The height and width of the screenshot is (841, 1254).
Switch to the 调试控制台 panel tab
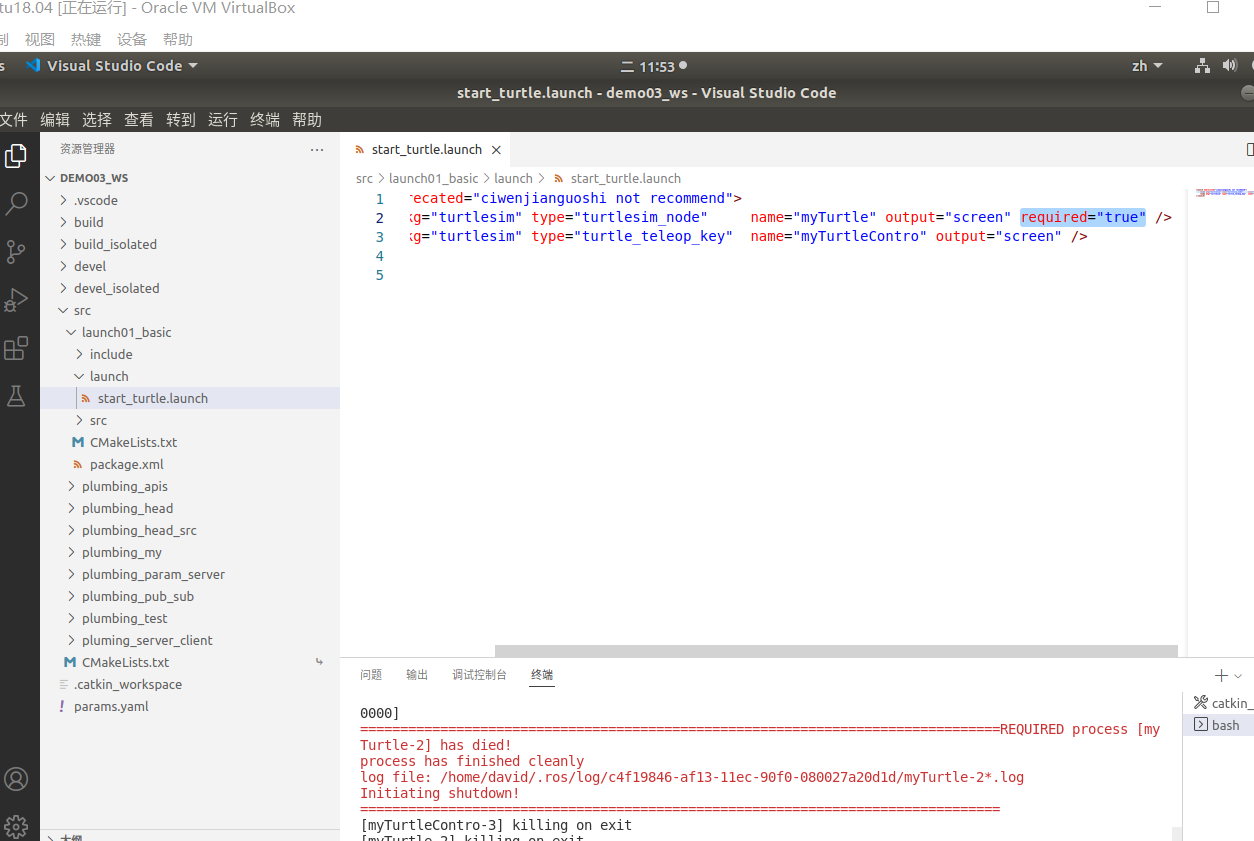tap(479, 675)
